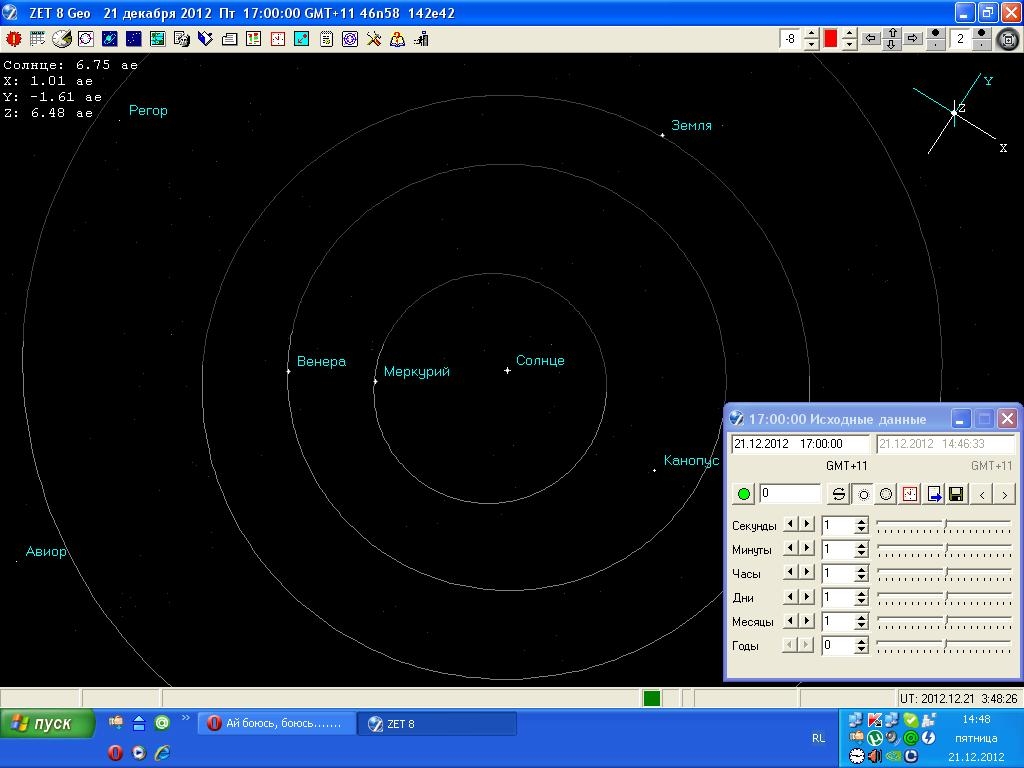Step Минуты forward one unit
1024x768 pixels.
(x=807, y=548)
